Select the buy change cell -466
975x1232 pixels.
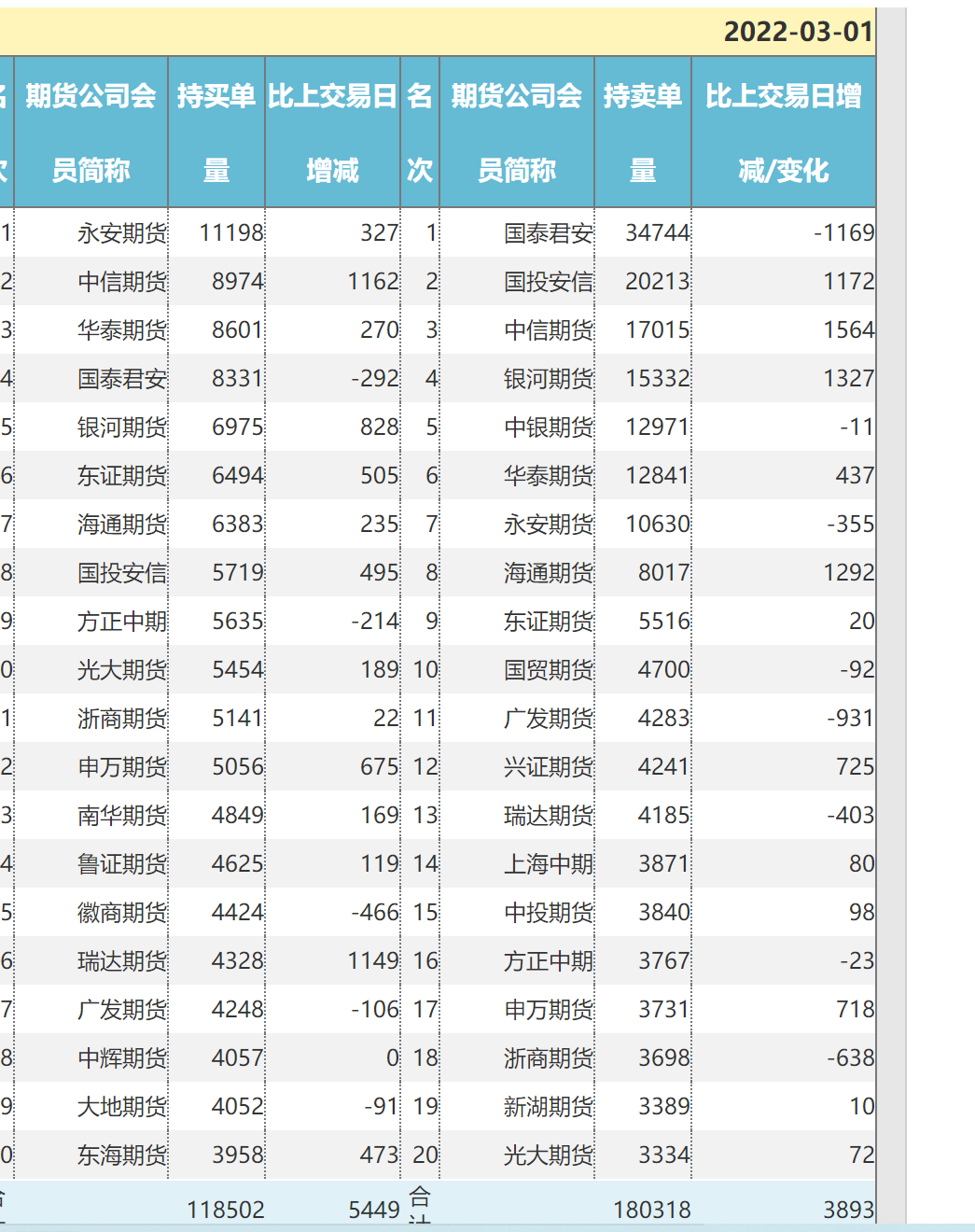[x=332, y=912]
